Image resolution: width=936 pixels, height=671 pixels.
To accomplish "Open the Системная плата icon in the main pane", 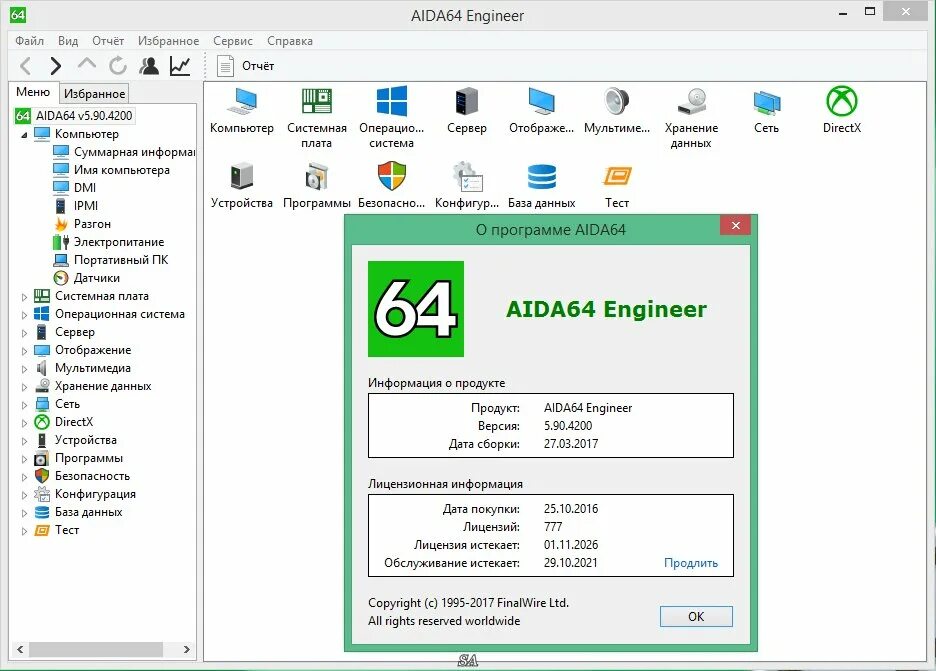I will [x=316, y=101].
